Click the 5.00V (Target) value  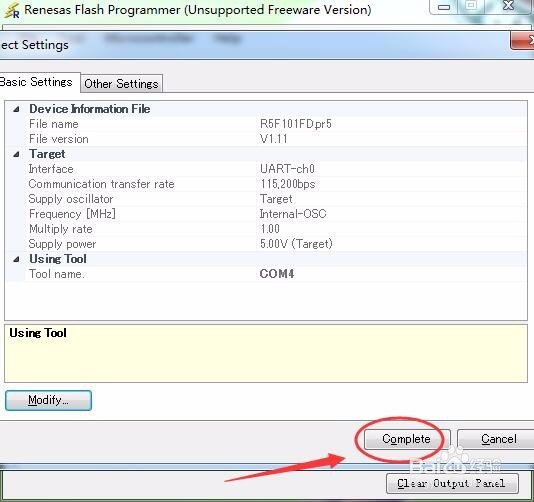(x=296, y=244)
